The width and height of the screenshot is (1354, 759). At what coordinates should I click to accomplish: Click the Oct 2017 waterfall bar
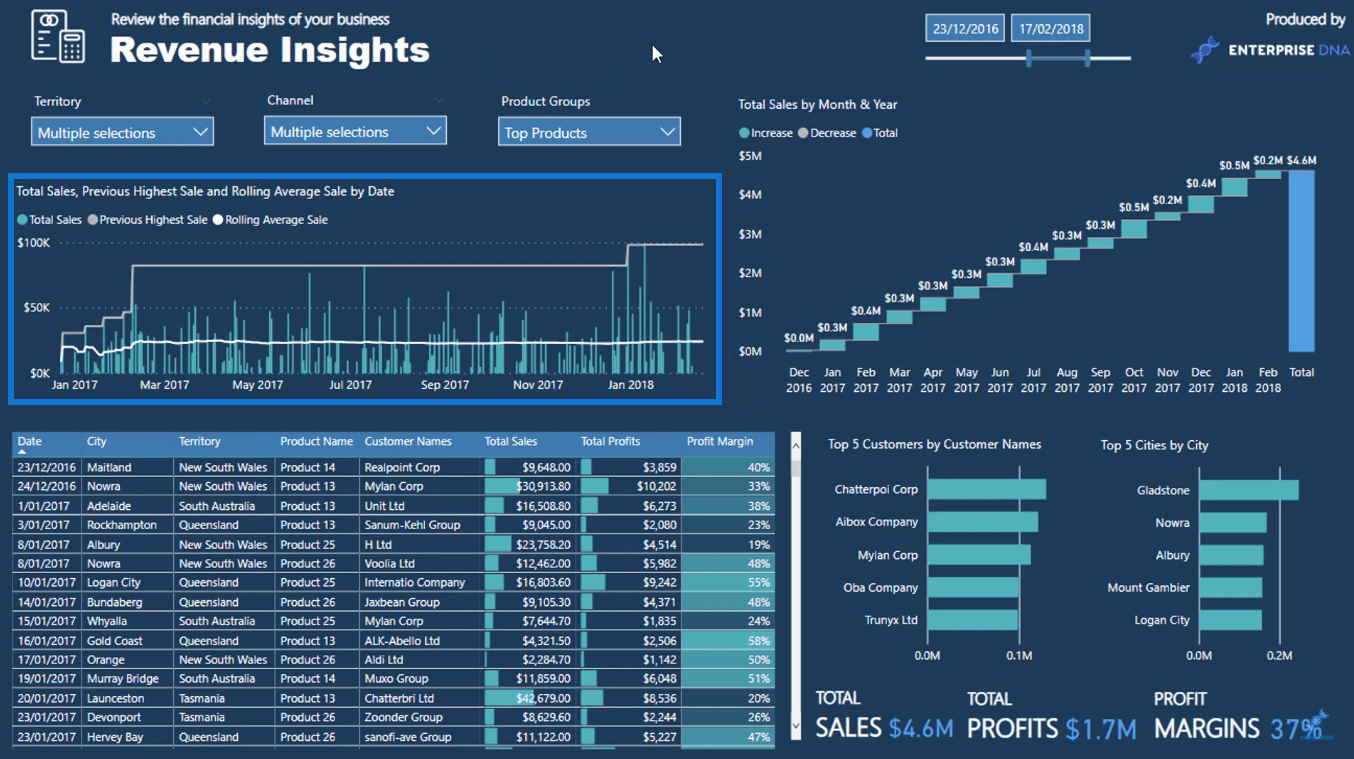click(1134, 228)
